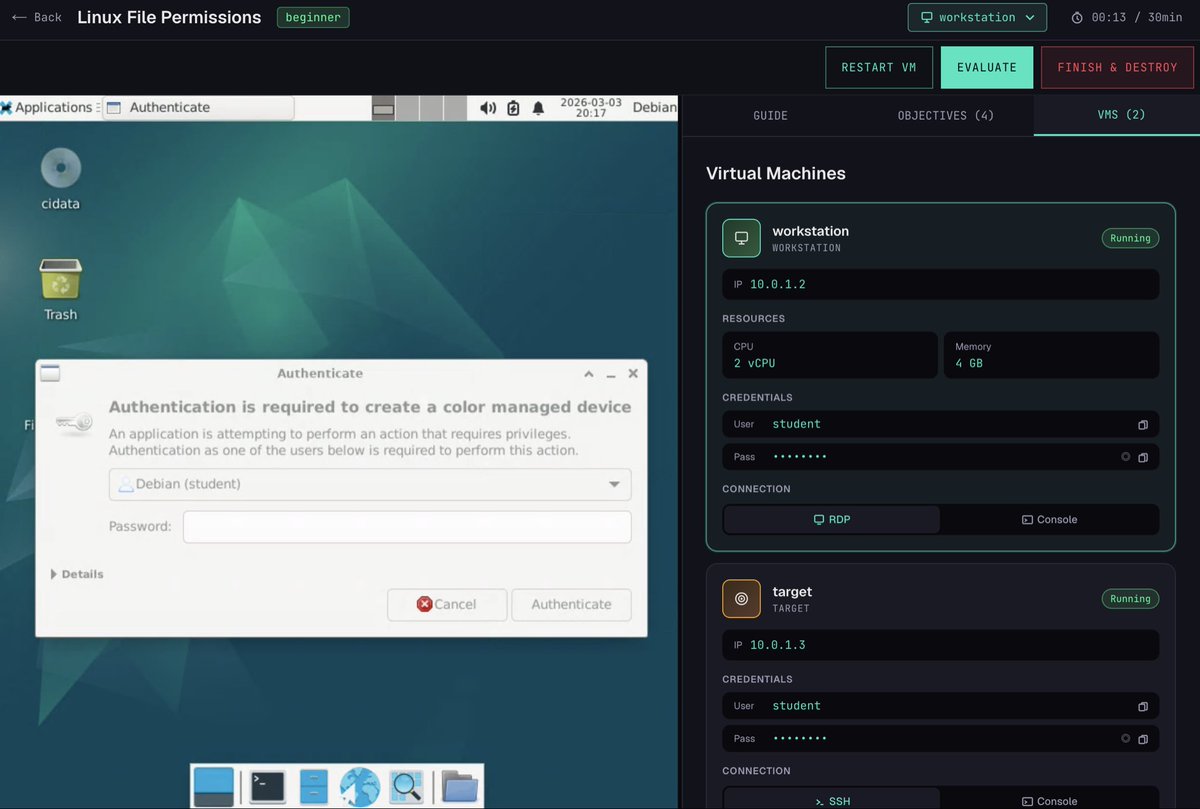The height and width of the screenshot is (809, 1200).
Task: Click the Virtual Machines heading
Action: pyautogui.click(x=776, y=173)
